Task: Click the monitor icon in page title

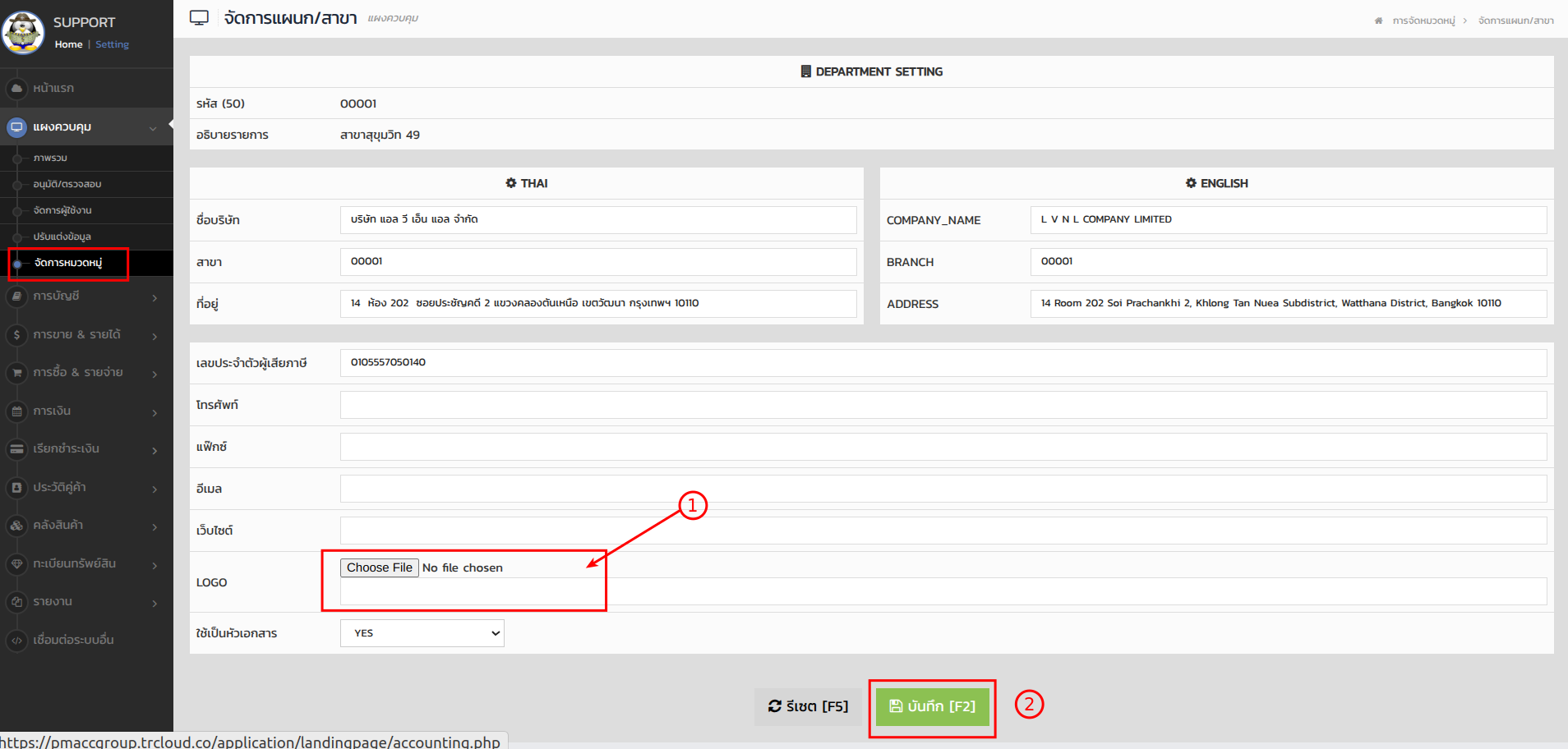Action: pos(199,18)
